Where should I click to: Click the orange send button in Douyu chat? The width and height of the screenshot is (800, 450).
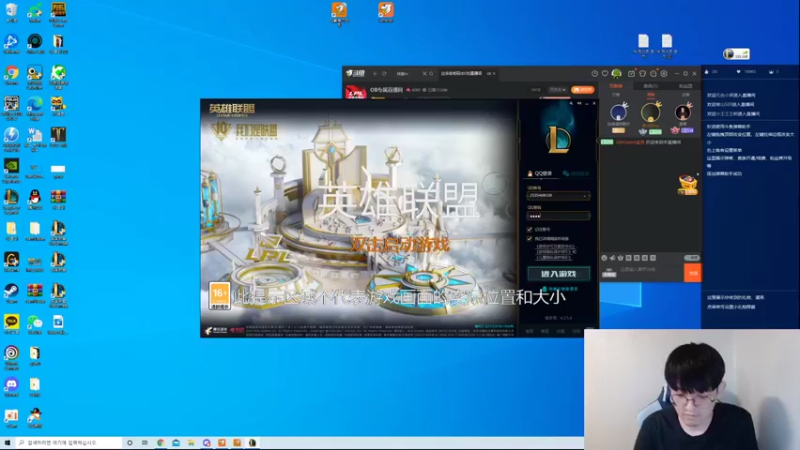(693, 273)
